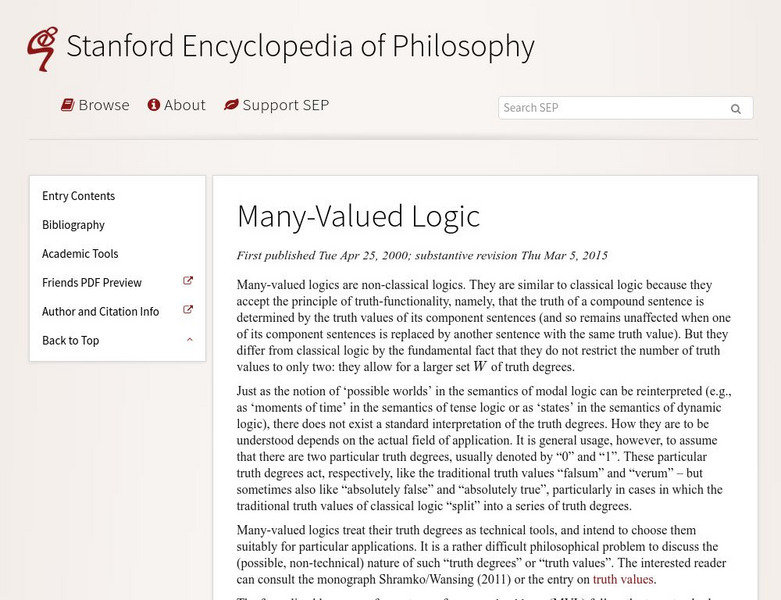Viewport: 781px width, 600px height.
Task: Click the W math symbol in the first paragraph
Action: [480, 366]
